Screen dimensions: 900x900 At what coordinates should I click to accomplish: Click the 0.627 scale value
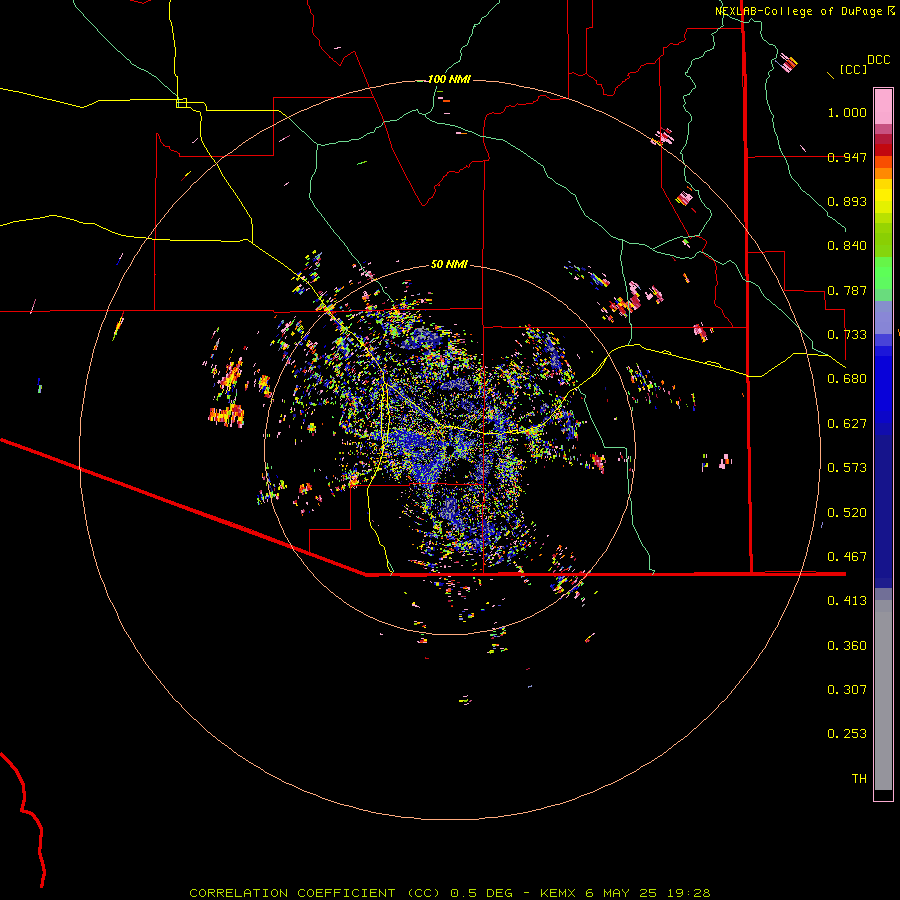click(847, 424)
